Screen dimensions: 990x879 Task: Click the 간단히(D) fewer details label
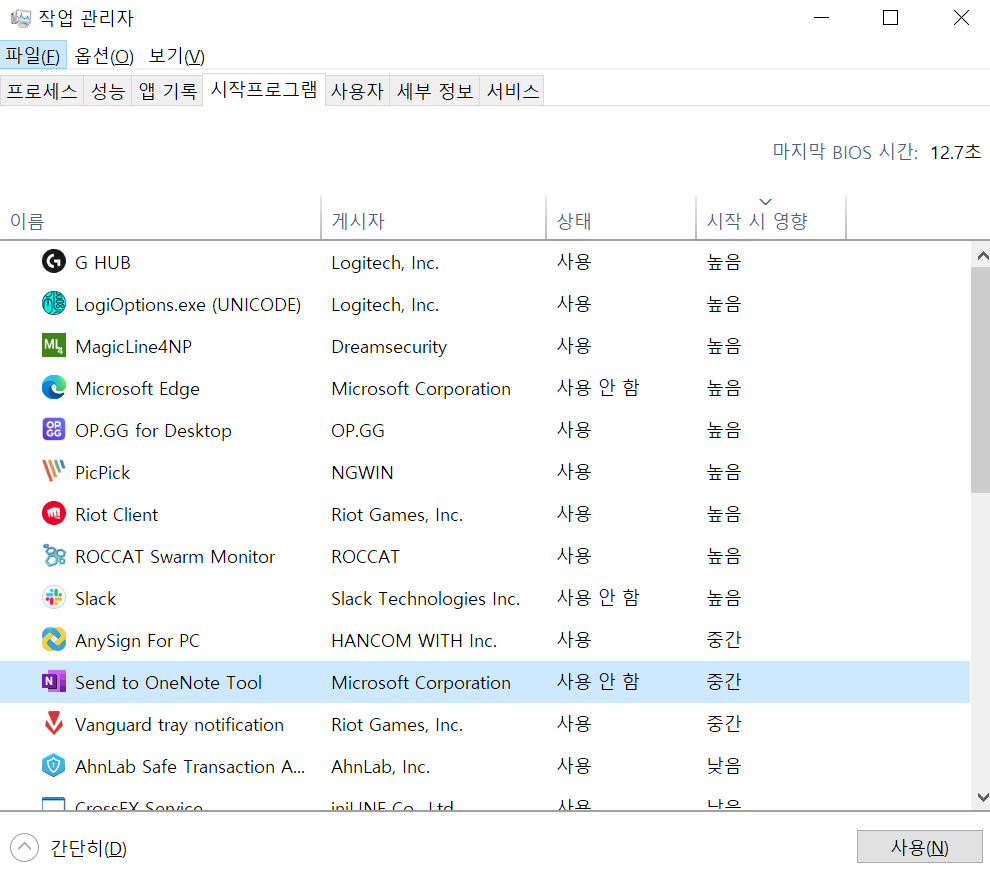pos(88,848)
